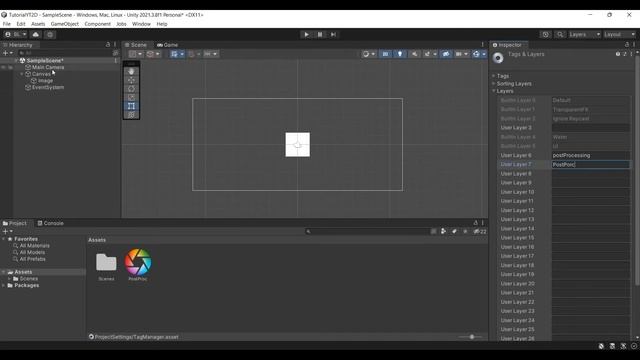Image resolution: width=640 pixels, height=360 pixels.
Task: Open the Layers dropdown in top toolbar
Action: tap(584, 35)
